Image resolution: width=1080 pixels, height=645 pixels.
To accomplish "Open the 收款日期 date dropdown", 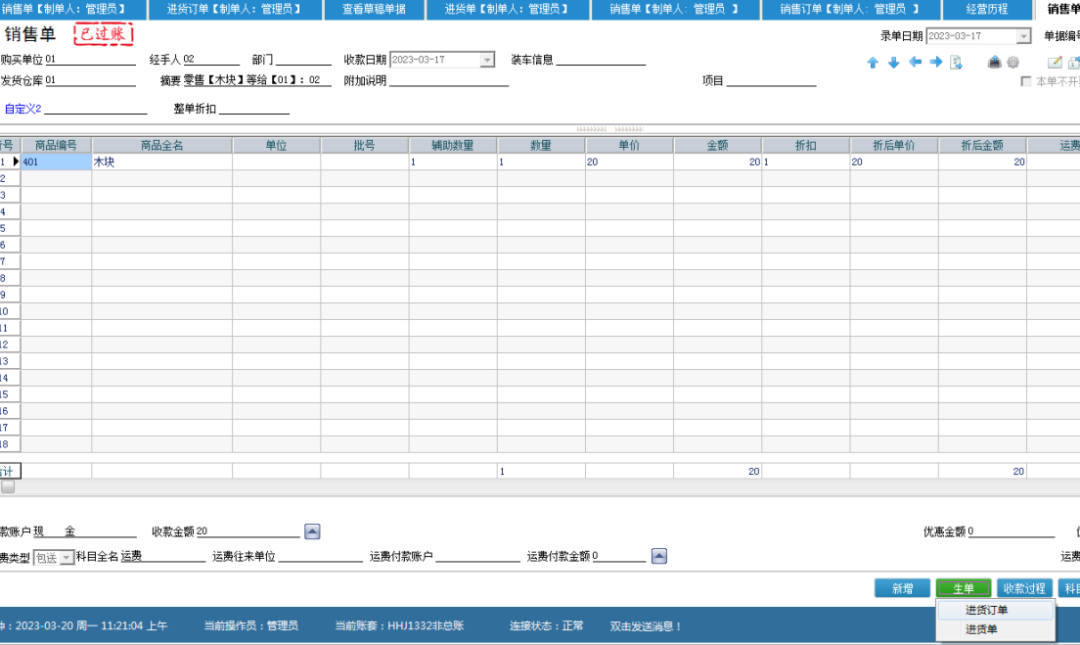I will pyautogui.click(x=487, y=60).
